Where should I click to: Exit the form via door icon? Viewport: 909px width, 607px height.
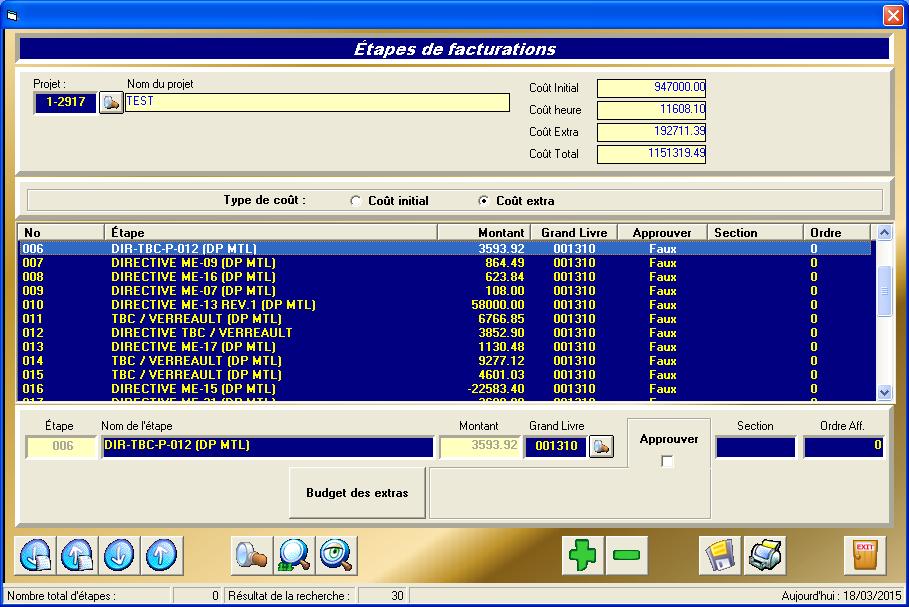pos(864,555)
